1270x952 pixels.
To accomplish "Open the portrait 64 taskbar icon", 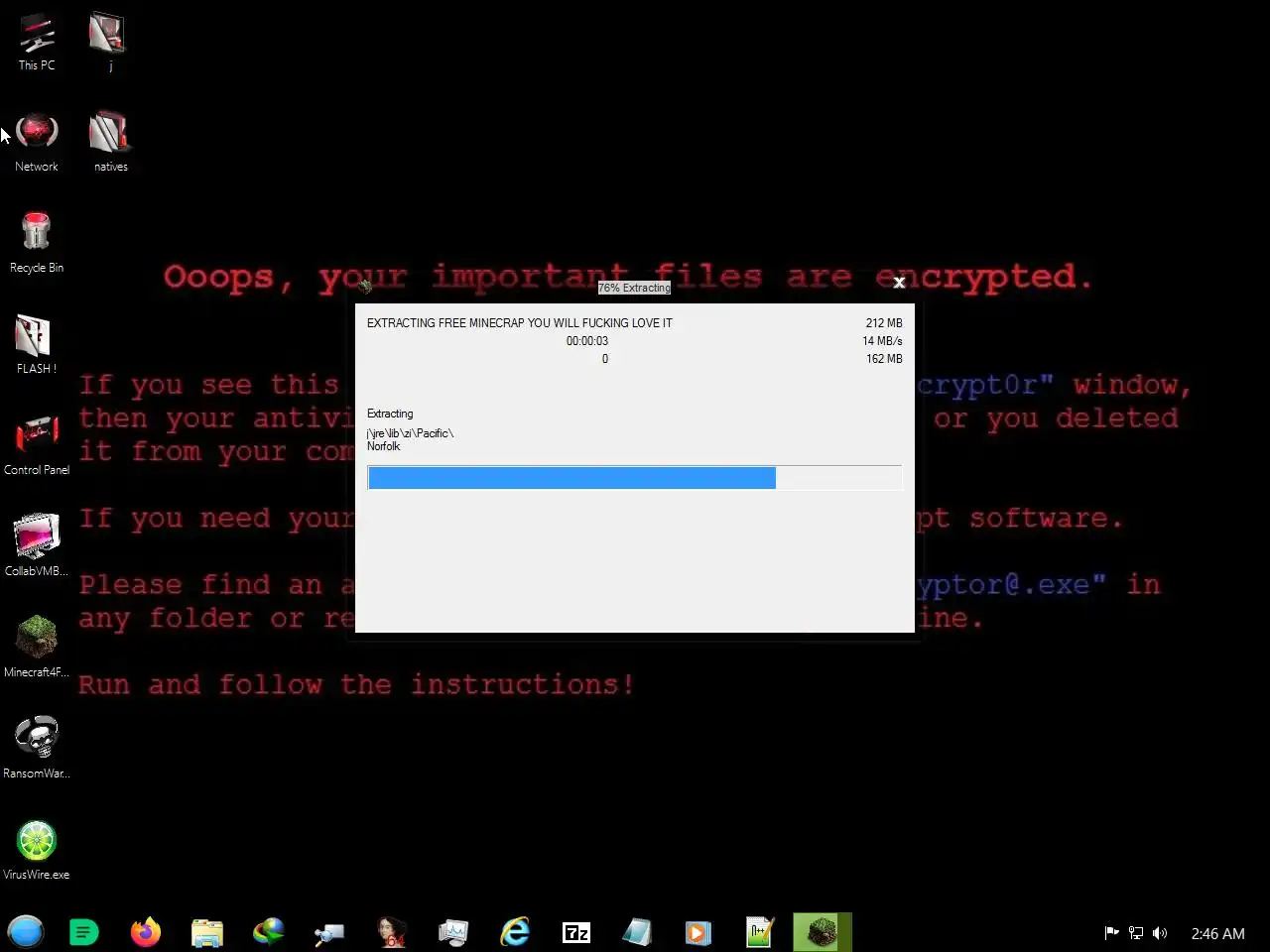I will tap(391, 933).
